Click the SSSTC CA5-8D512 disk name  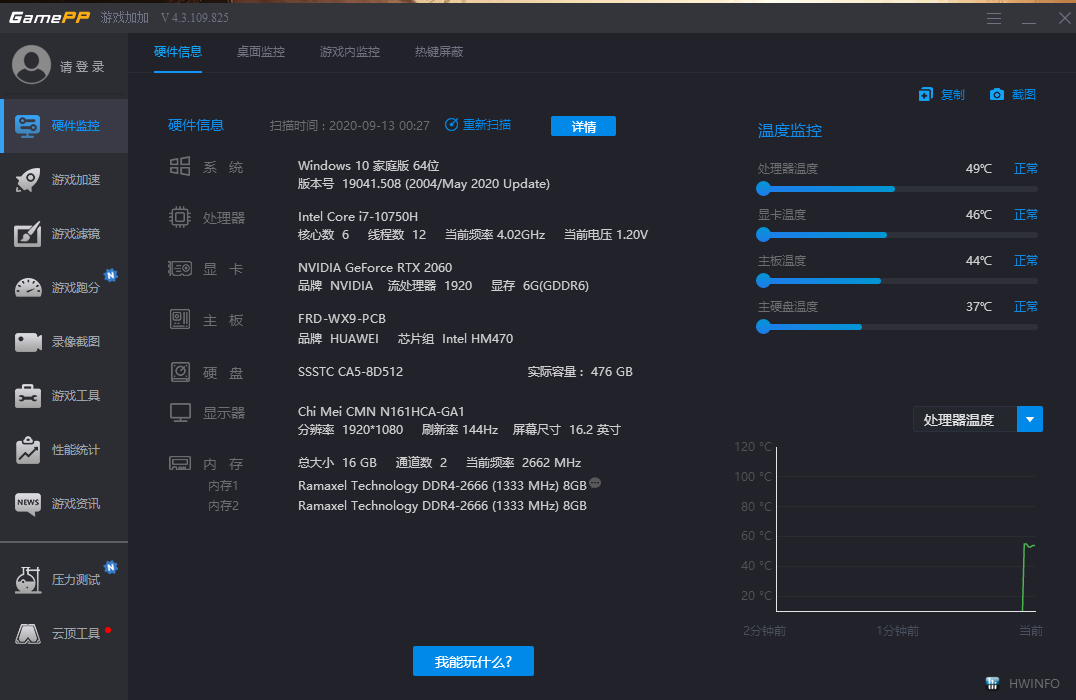coord(350,372)
